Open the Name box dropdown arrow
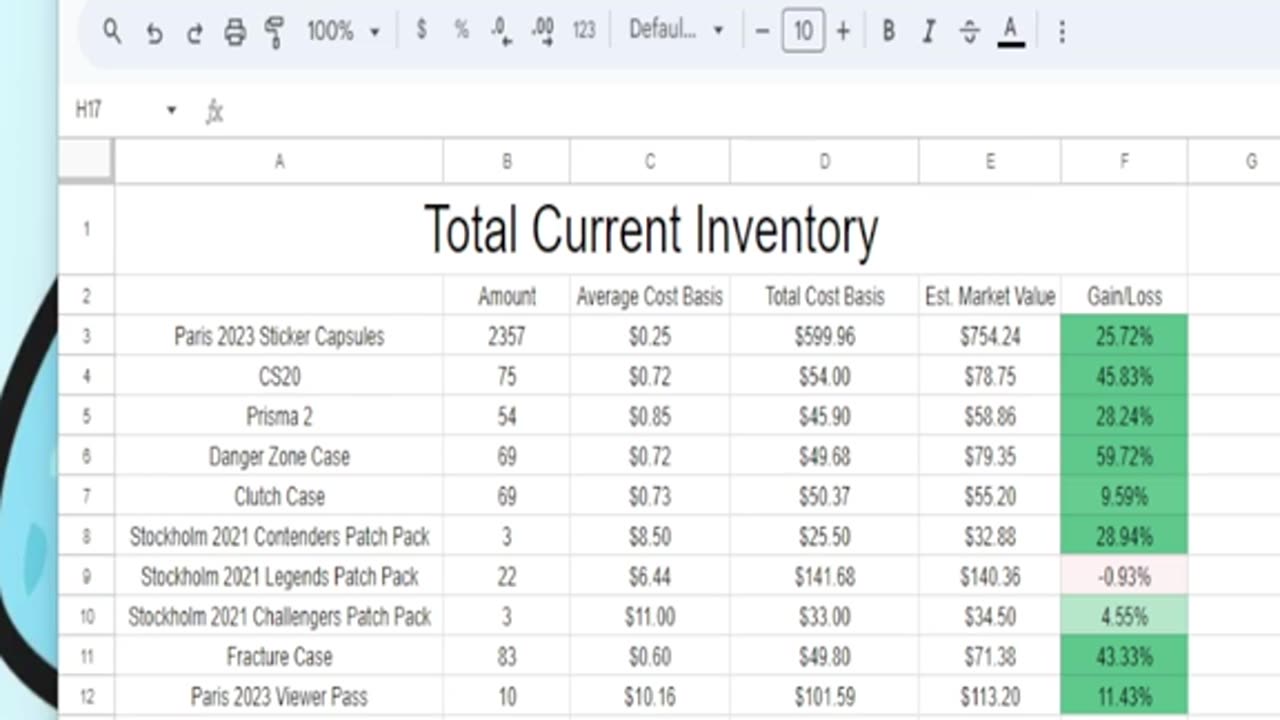Viewport: 1280px width, 720px height. coord(171,110)
